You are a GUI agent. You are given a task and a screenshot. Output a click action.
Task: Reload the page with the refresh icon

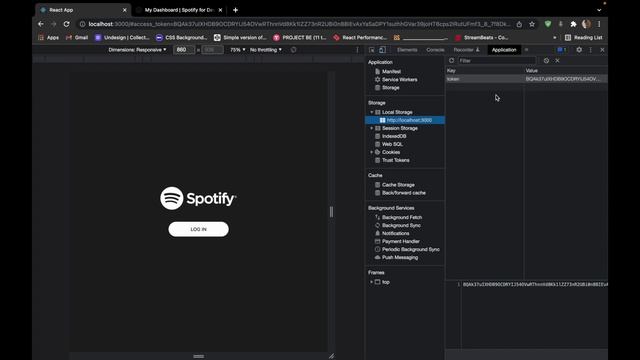pos(67,24)
